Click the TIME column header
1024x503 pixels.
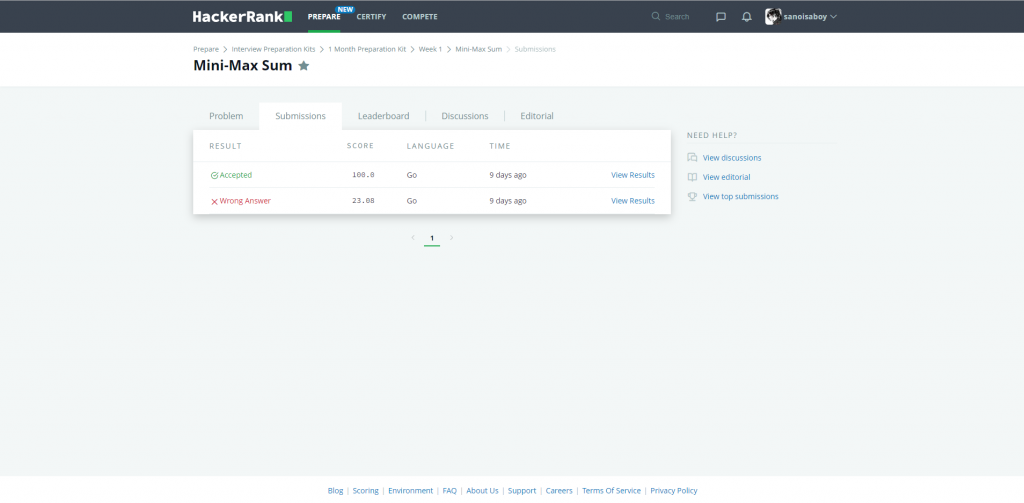[500, 146]
